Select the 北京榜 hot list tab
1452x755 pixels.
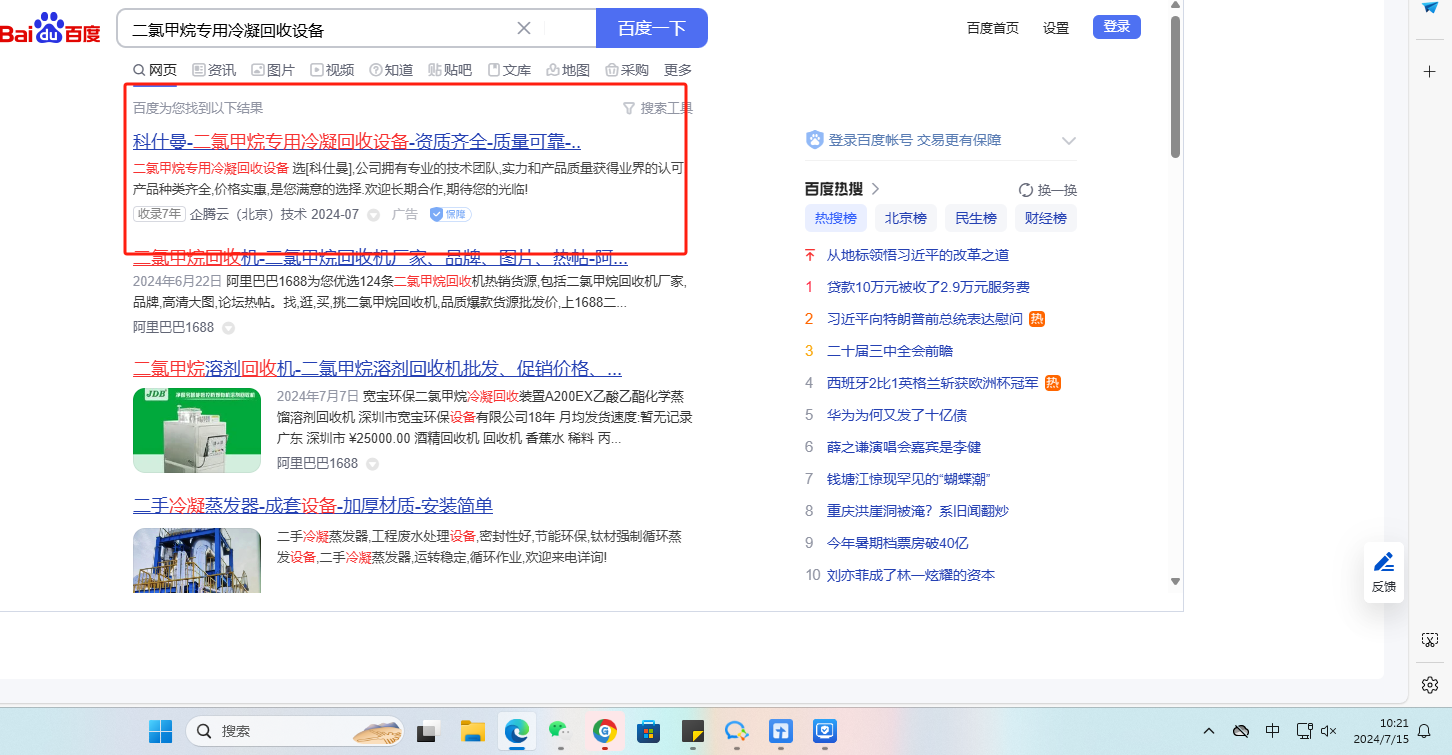[x=906, y=218]
